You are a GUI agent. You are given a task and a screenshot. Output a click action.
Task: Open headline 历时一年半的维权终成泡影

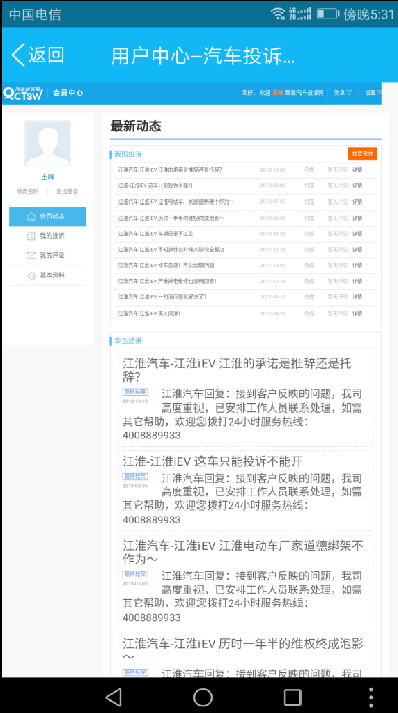[x=243, y=648]
